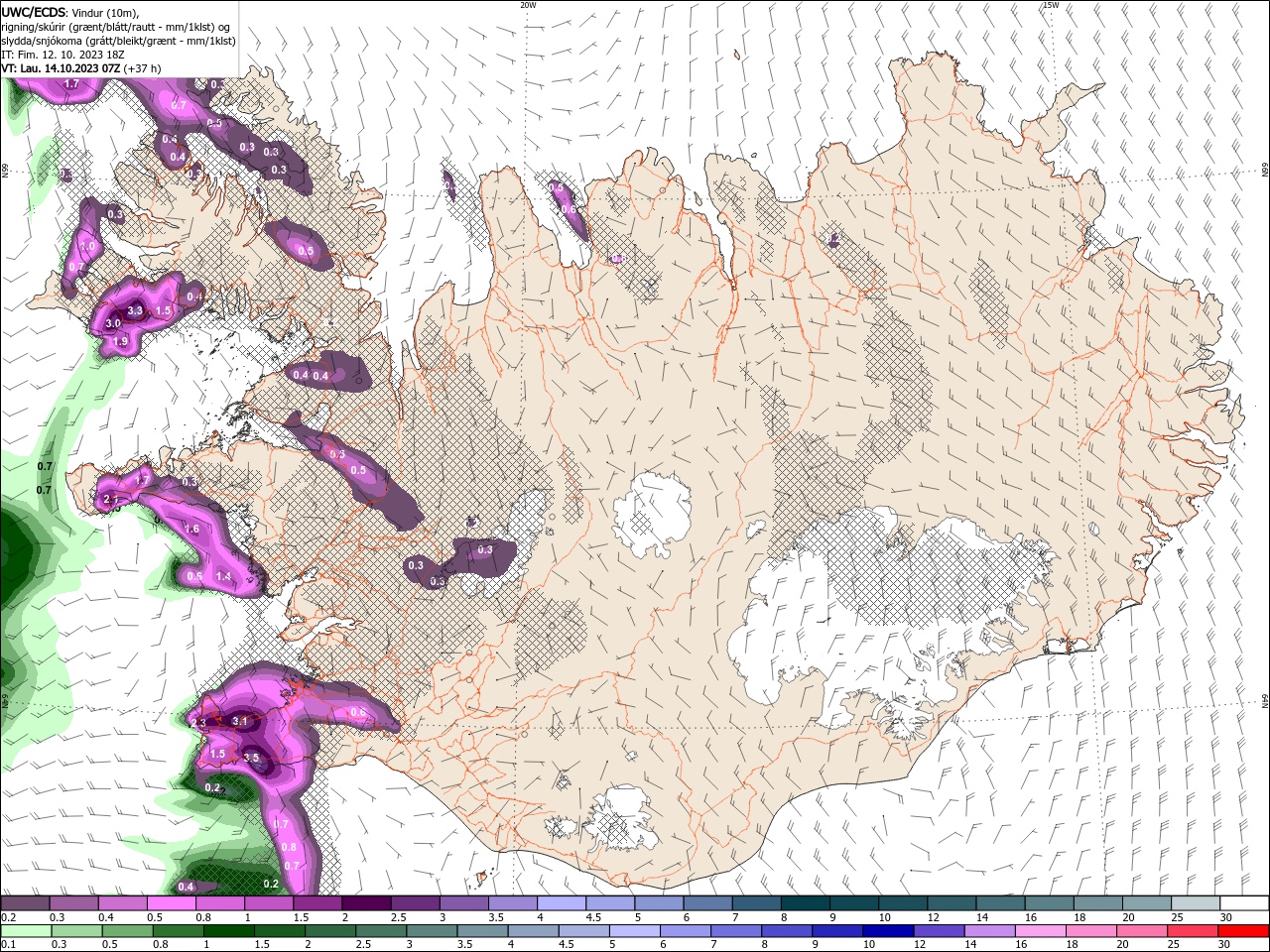Click the 3.3 precipitation value on the map
Viewport: 1270px width, 952px height.
[x=136, y=311]
